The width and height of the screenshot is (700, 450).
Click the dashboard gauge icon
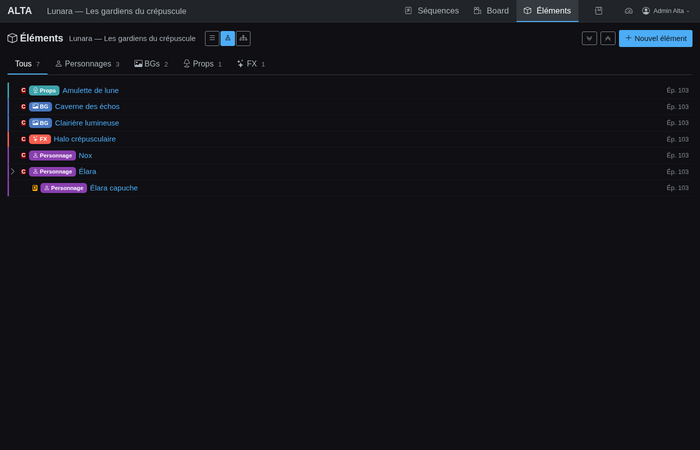coord(629,11)
